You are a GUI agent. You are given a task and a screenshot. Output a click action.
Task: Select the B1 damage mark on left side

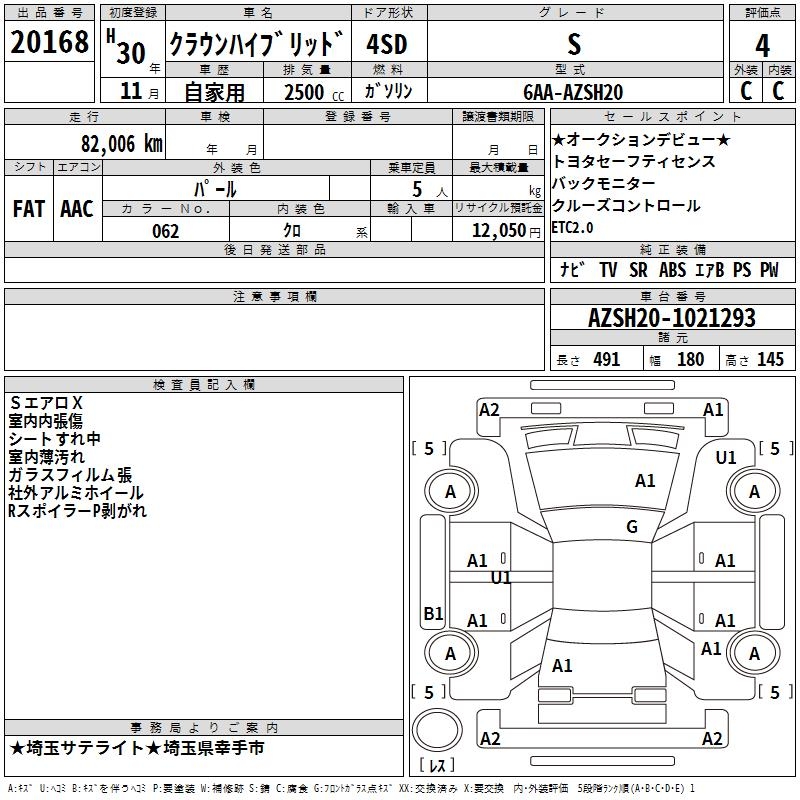[433, 613]
